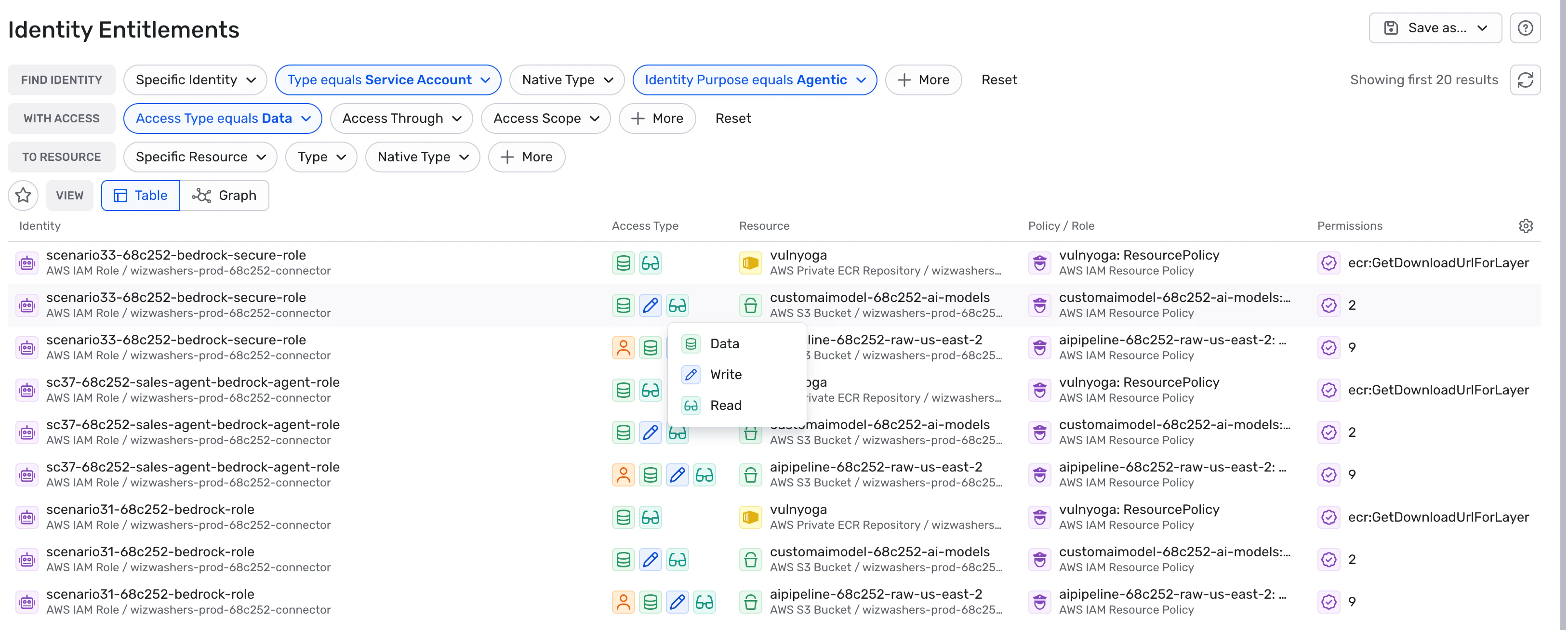This screenshot has width=1568, height=630.
Task: Open the Save as dropdown
Action: 1435,28
